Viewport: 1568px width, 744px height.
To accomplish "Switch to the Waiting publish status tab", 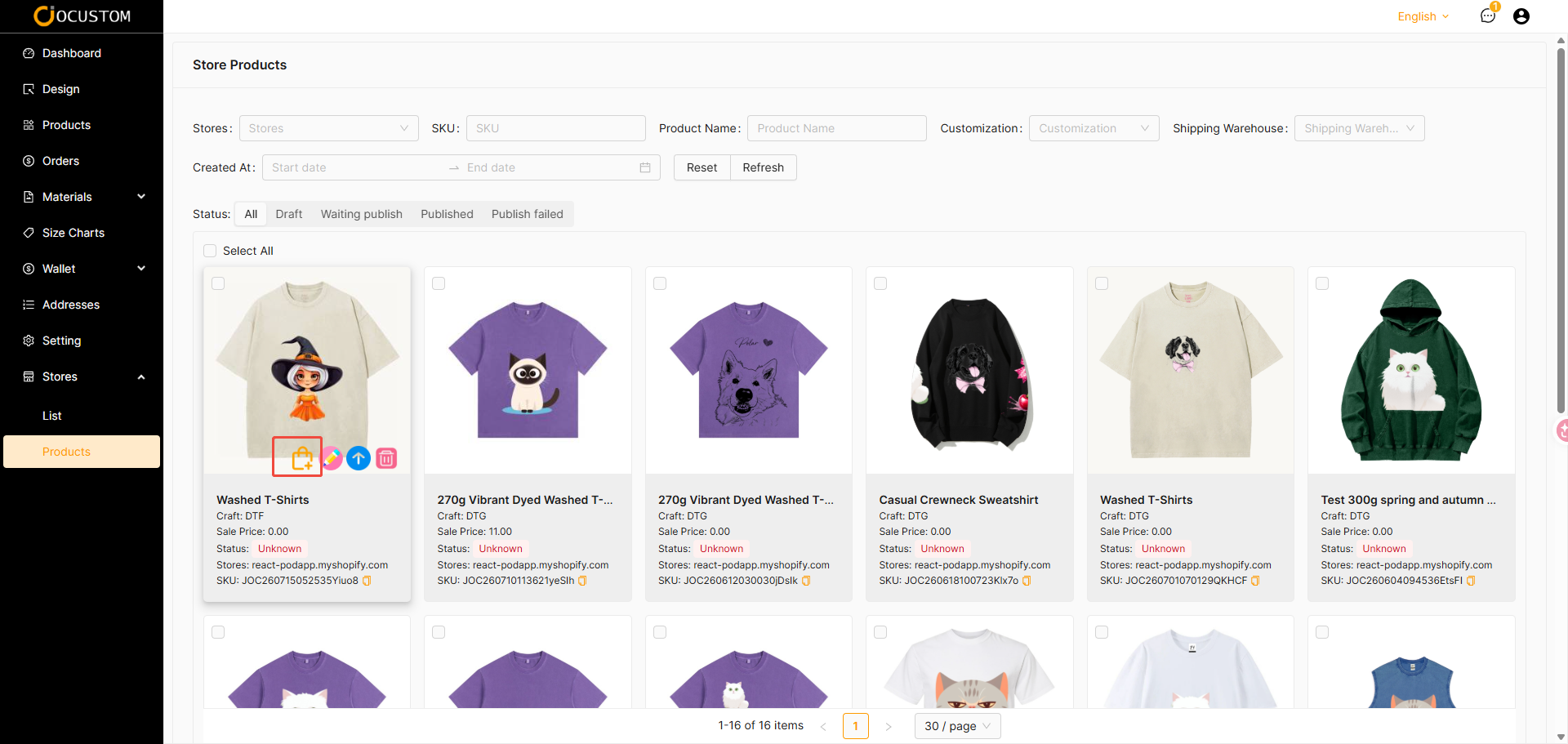I will (x=362, y=214).
